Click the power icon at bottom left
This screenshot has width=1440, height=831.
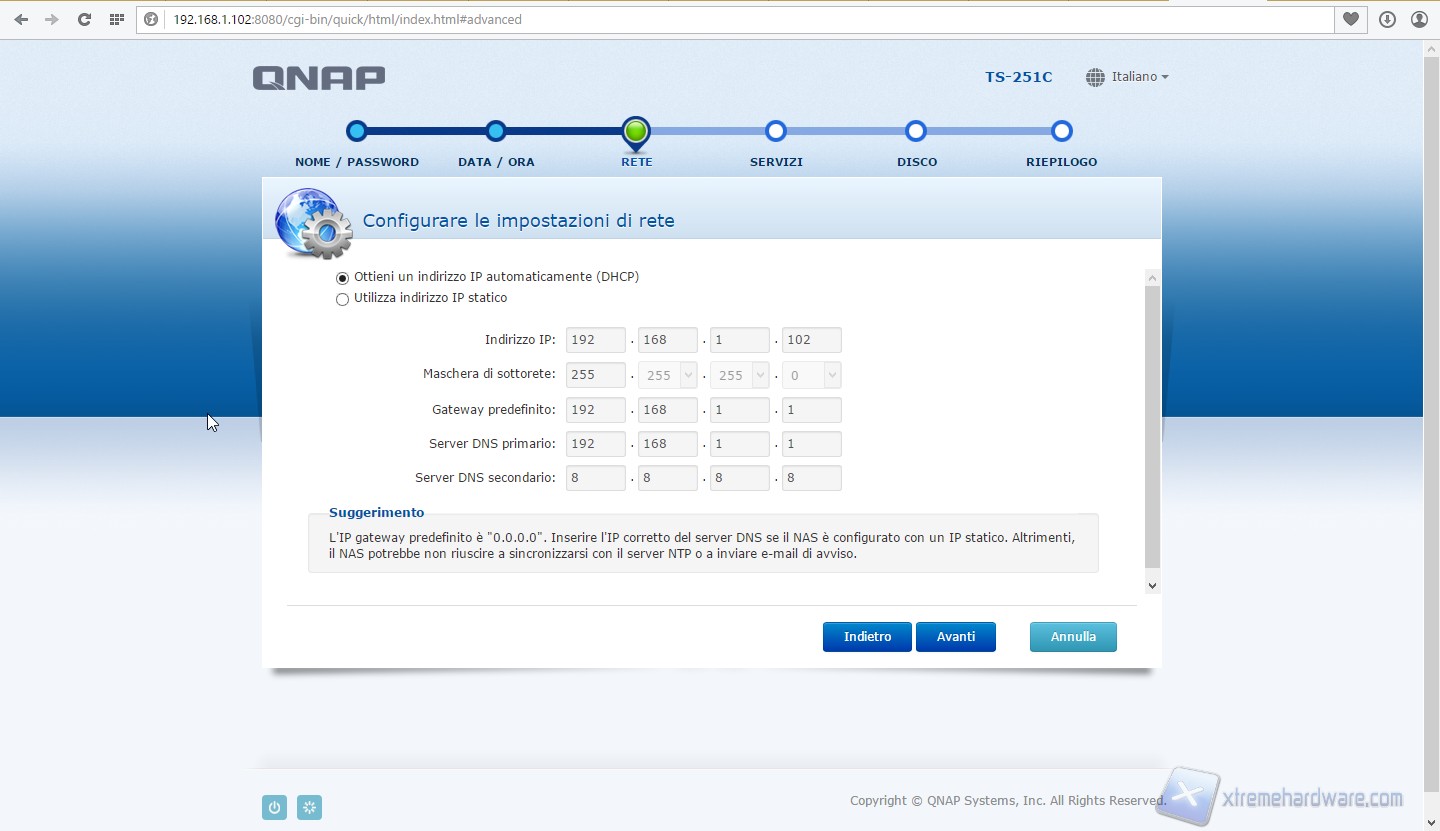tap(274, 808)
